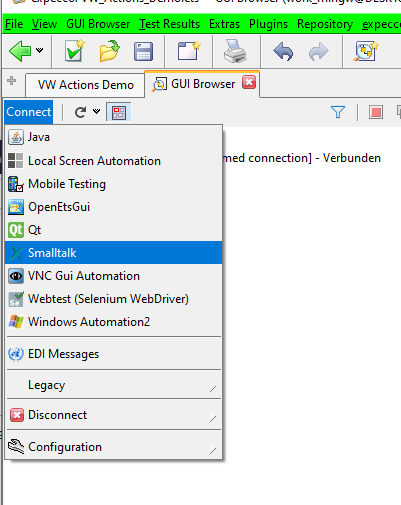This screenshot has height=505, width=401.
Task: Open the GUI Browser menu
Action: (98, 24)
